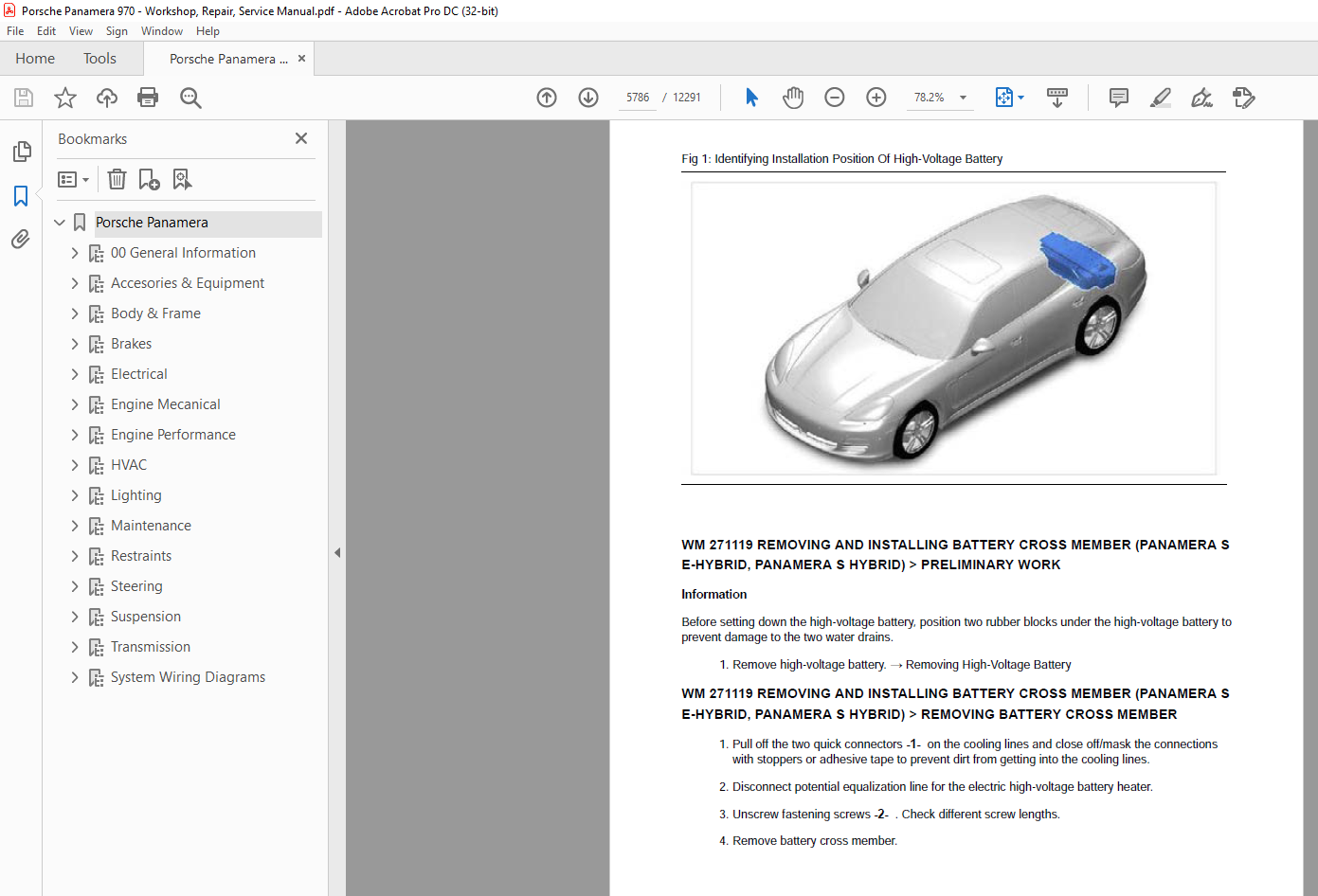
Task: Expand the HVAC bookmark
Action: point(75,465)
